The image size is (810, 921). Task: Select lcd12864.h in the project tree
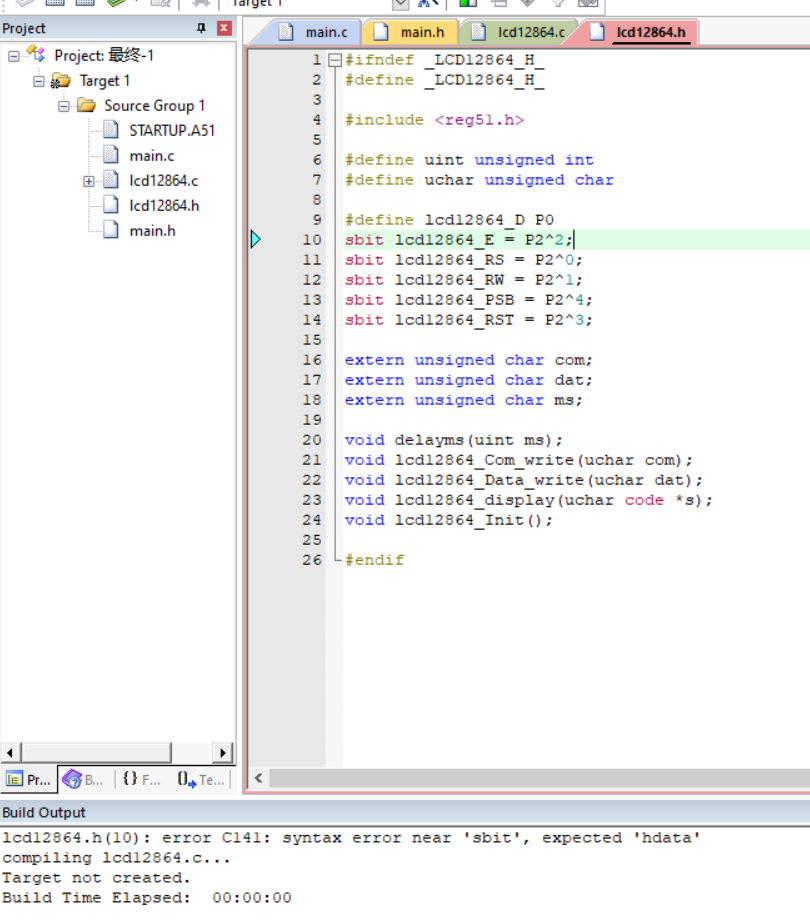click(164, 206)
